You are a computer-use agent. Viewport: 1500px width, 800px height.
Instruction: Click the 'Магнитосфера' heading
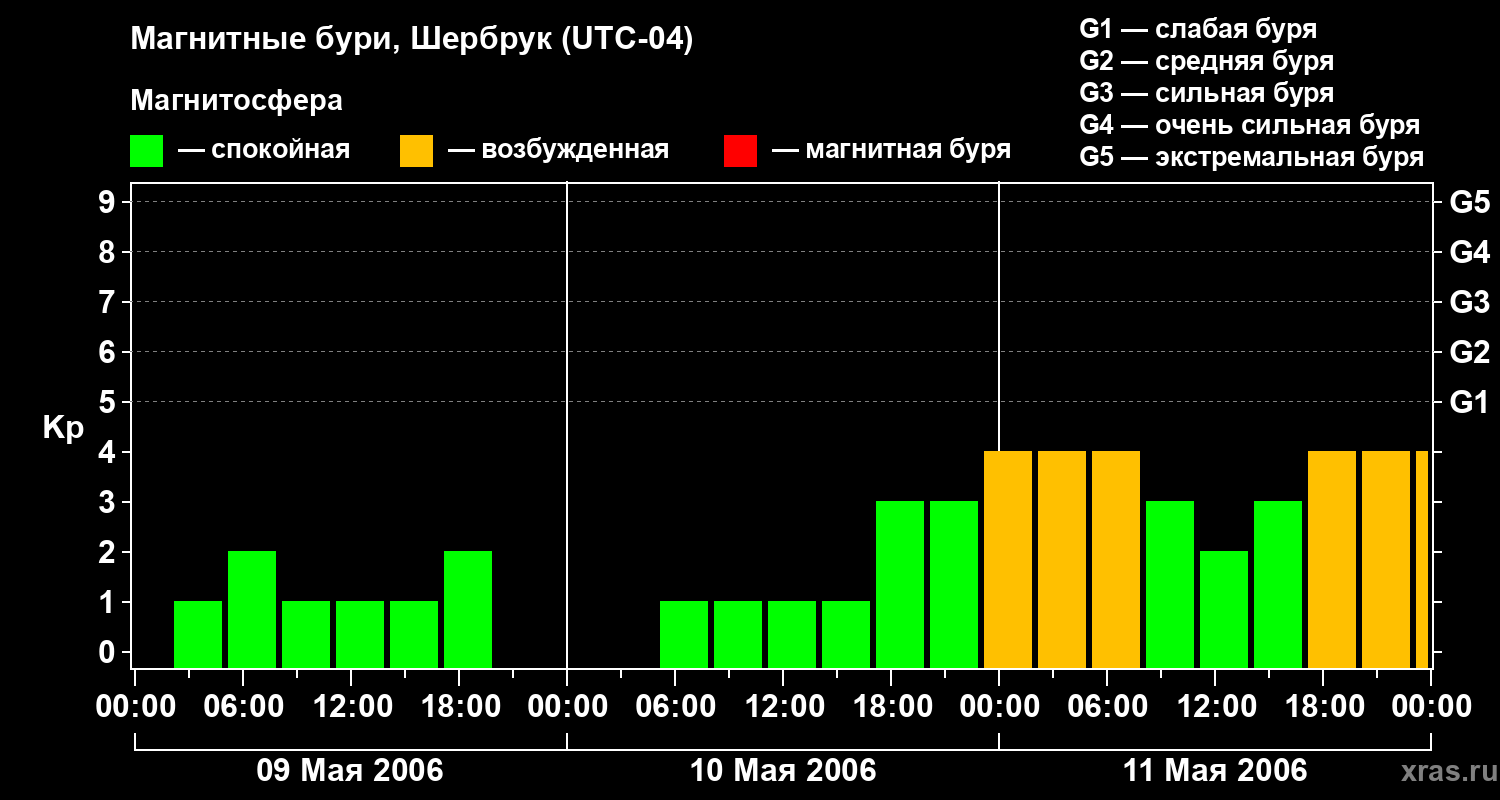click(236, 101)
